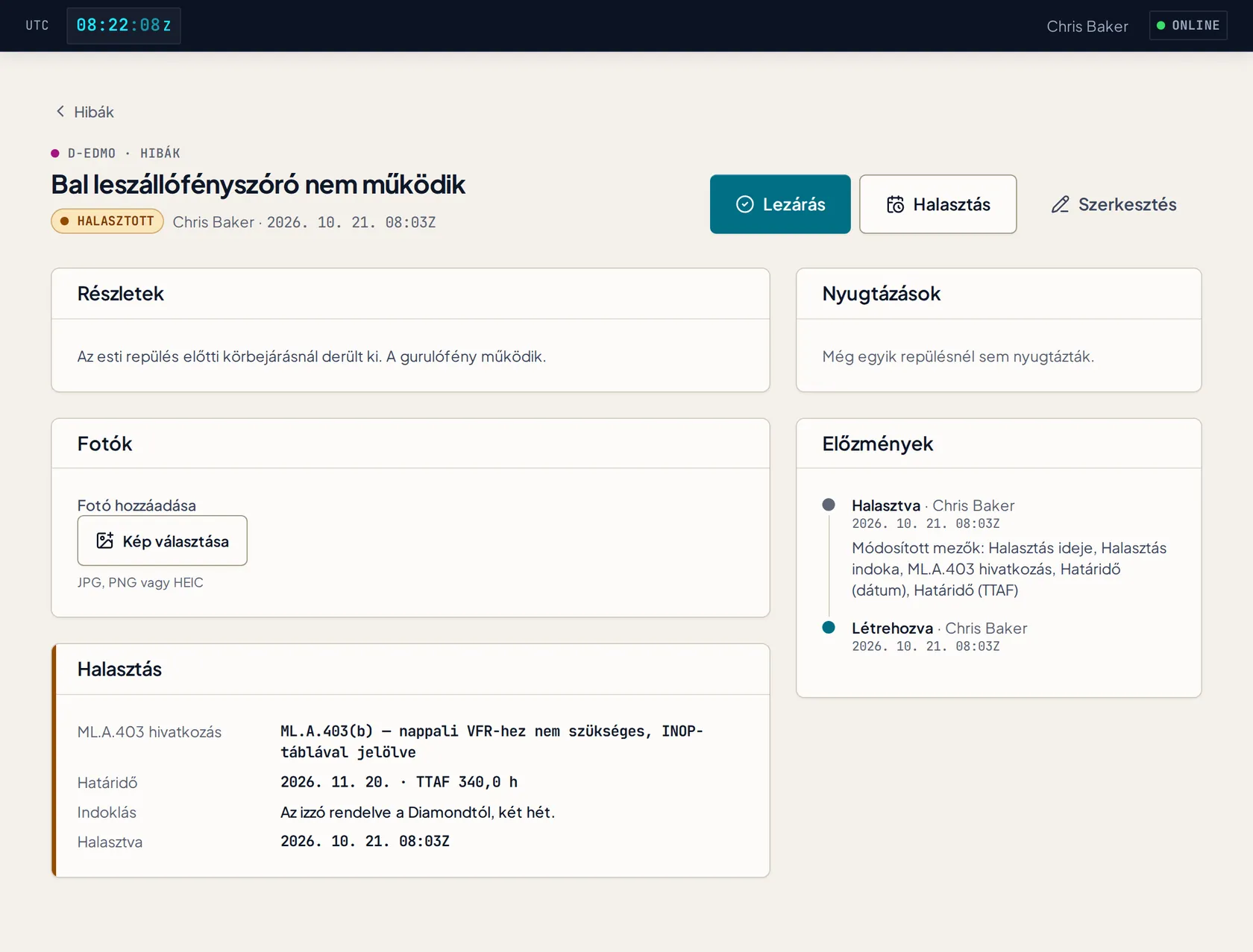Click the gray Halasztva timeline dot
The image size is (1253, 952).
click(x=829, y=505)
